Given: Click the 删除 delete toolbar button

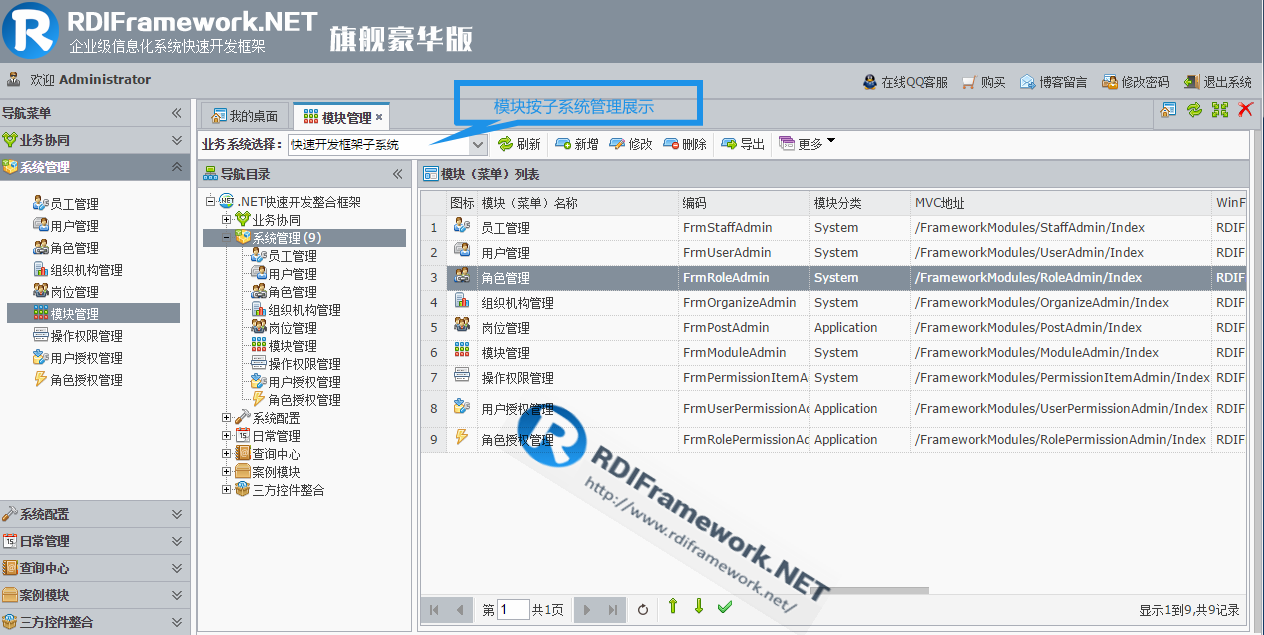Looking at the screenshot, I should coord(685,144).
